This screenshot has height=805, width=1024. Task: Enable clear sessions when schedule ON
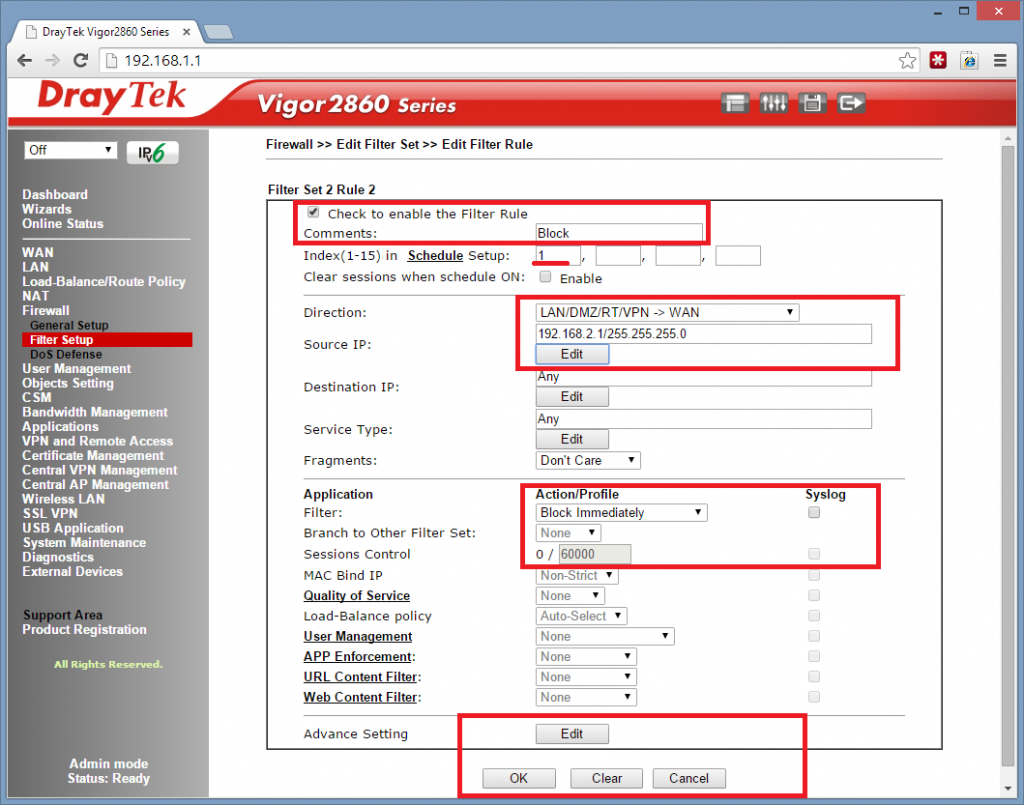545,277
